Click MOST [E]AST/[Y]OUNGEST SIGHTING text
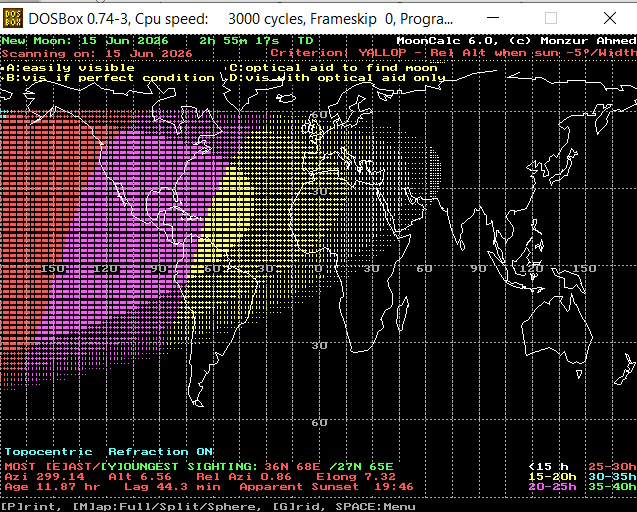This screenshot has height=512, width=637. [x=132, y=466]
